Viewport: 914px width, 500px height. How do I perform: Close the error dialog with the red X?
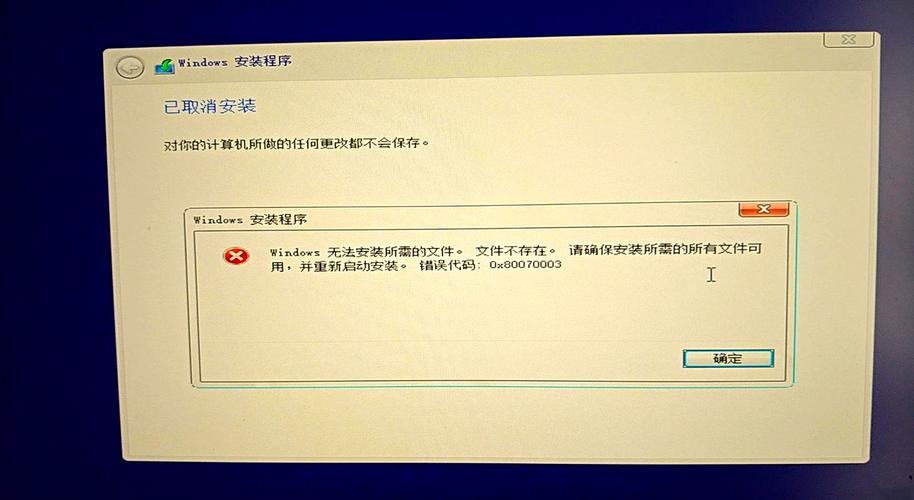tap(764, 209)
